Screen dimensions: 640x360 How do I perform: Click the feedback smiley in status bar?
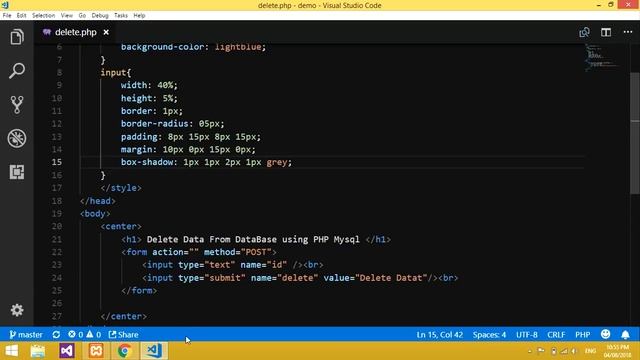point(605,334)
